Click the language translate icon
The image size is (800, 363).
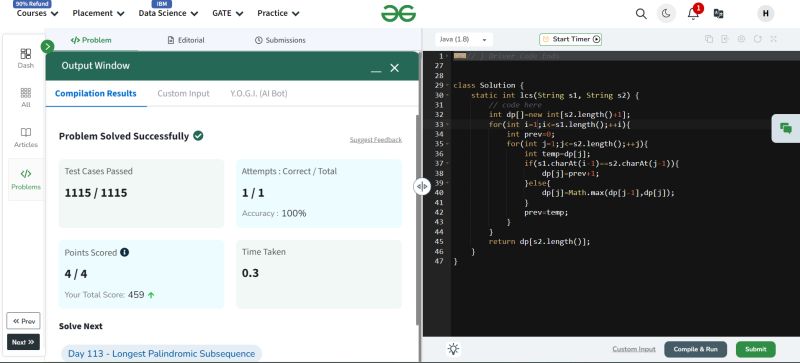pos(718,14)
